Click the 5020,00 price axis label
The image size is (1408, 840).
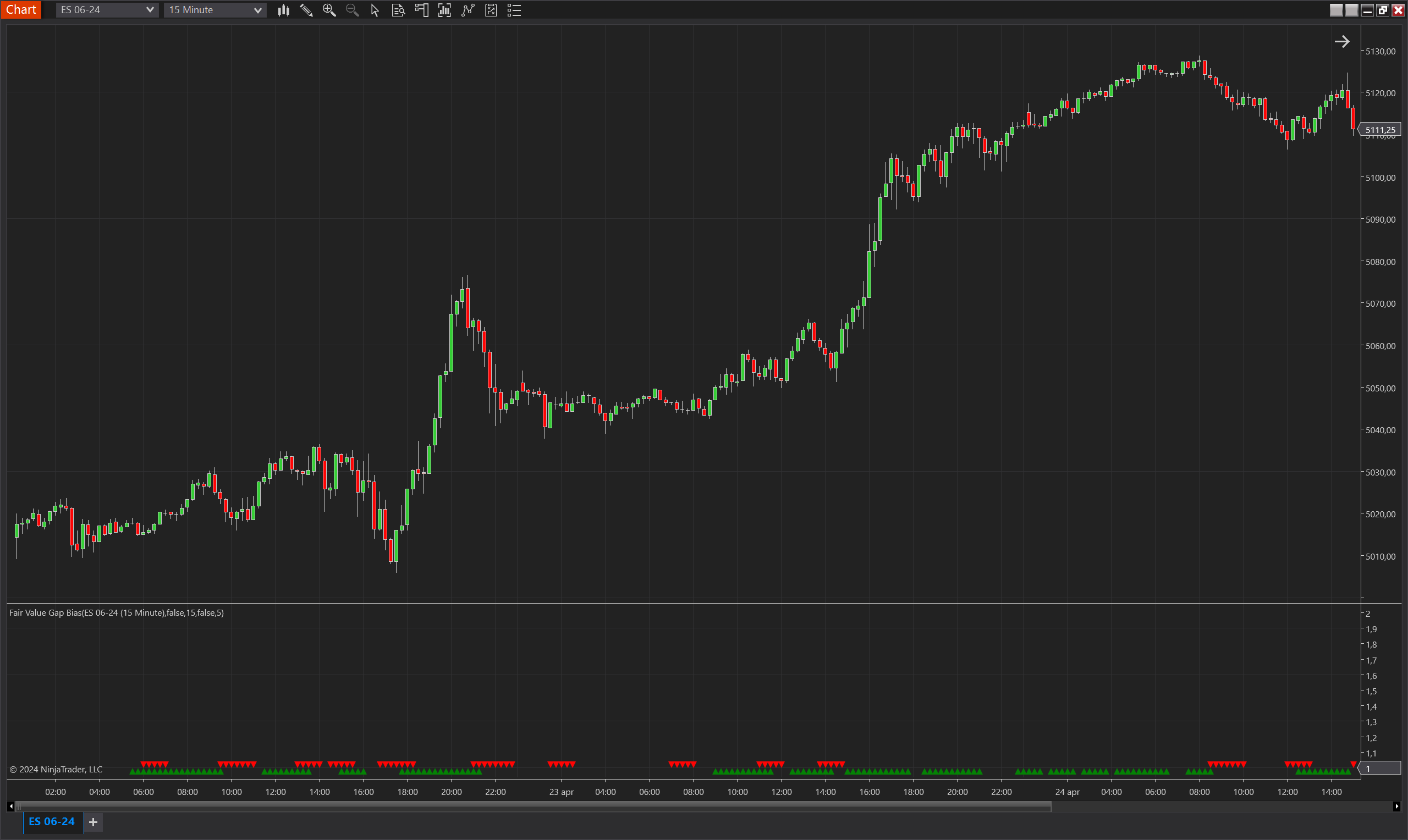[x=1380, y=515]
